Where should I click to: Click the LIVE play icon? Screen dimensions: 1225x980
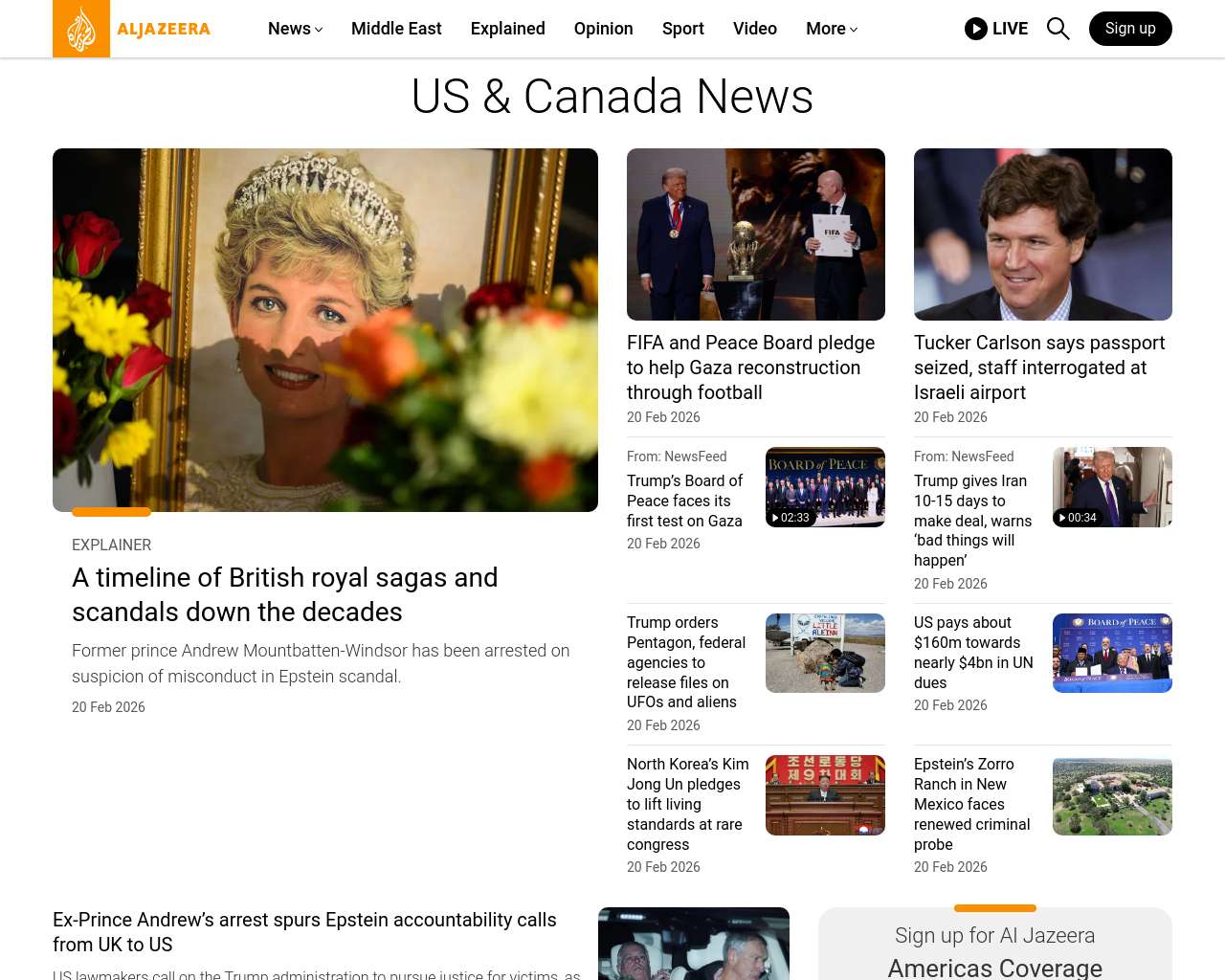coord(975,29)
